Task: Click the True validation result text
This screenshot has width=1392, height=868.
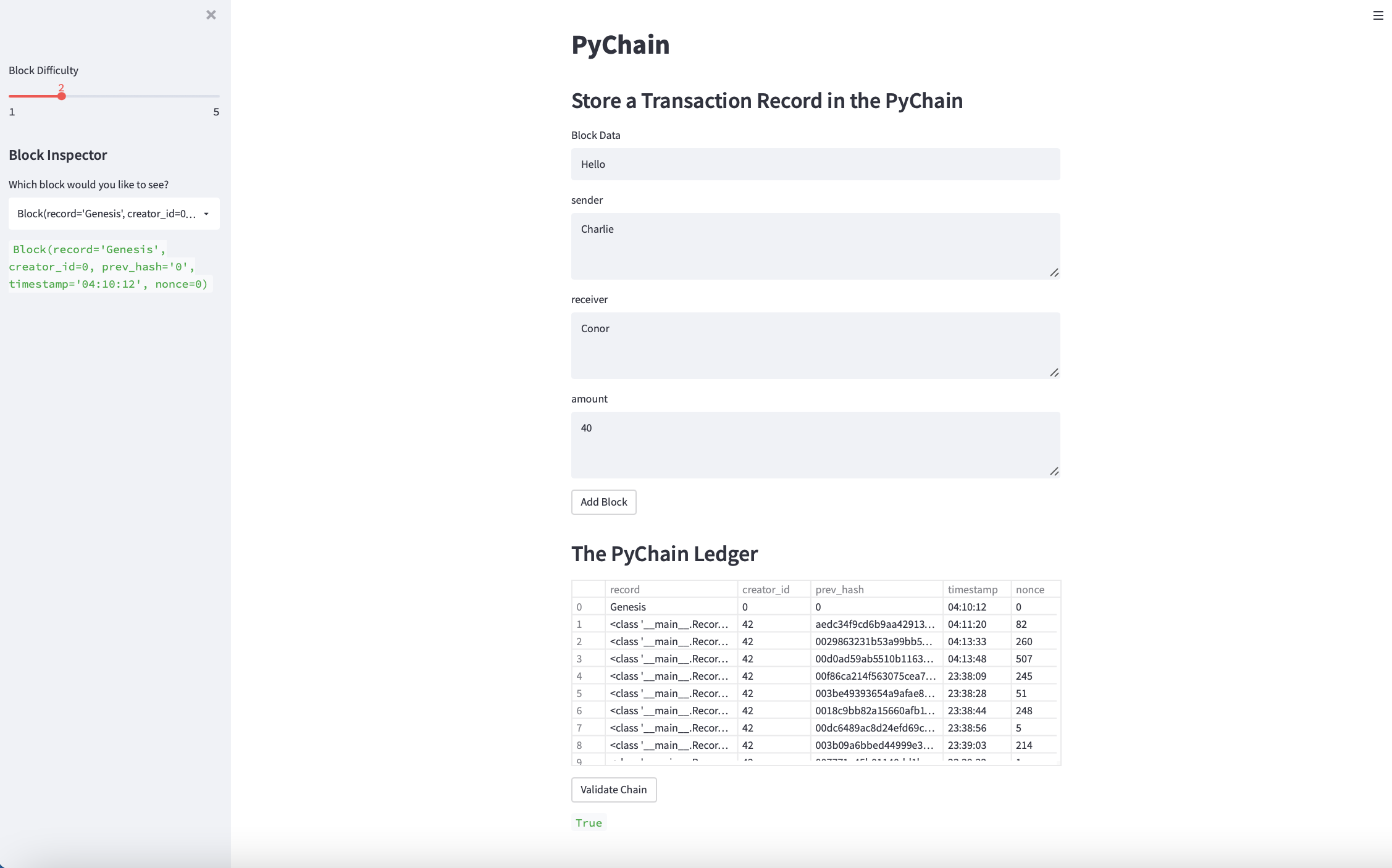Action: pos(588,822)
